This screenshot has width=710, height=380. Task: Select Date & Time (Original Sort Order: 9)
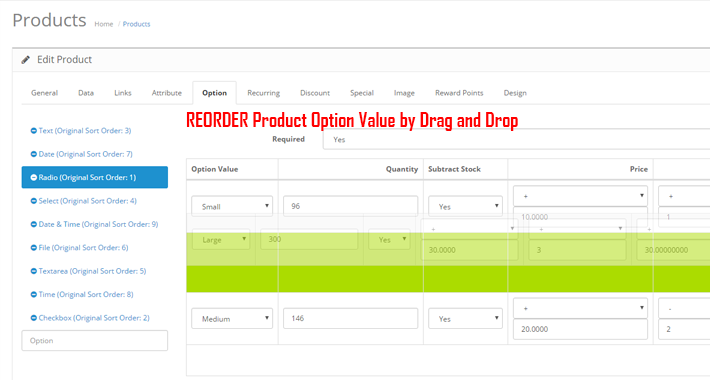[98, 225]
